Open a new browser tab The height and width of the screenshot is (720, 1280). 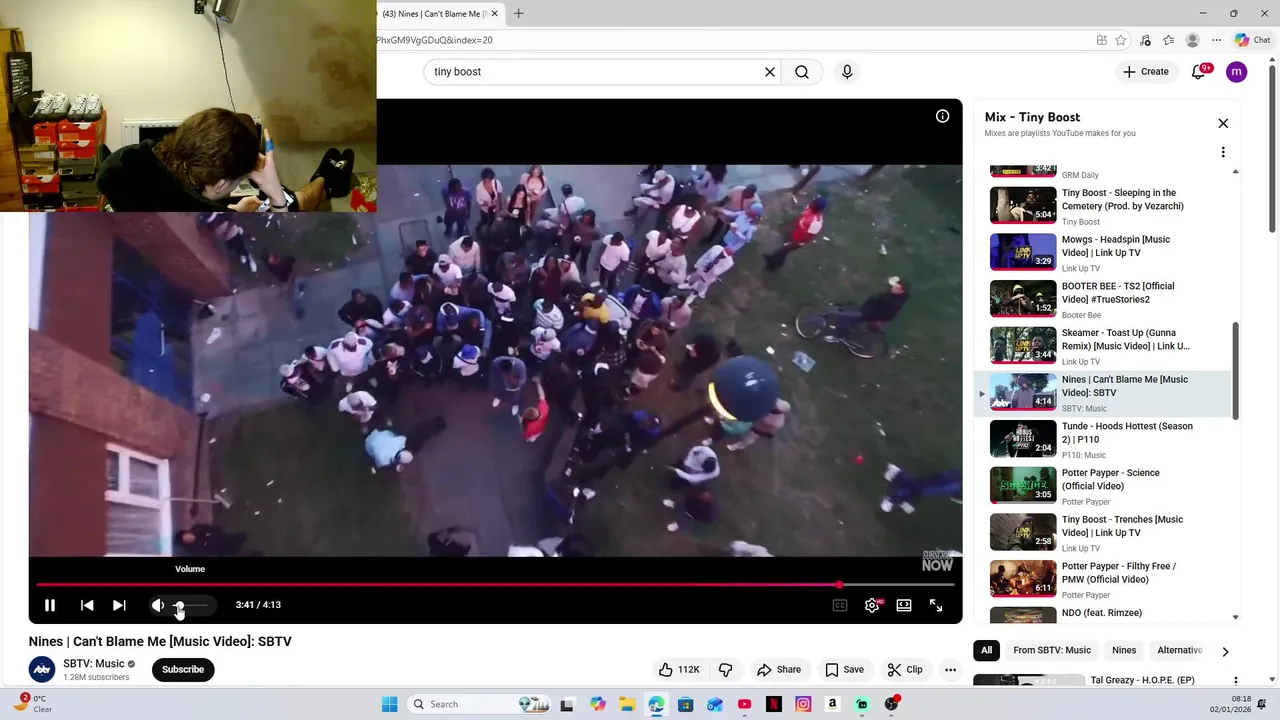(x=518, y=14)
